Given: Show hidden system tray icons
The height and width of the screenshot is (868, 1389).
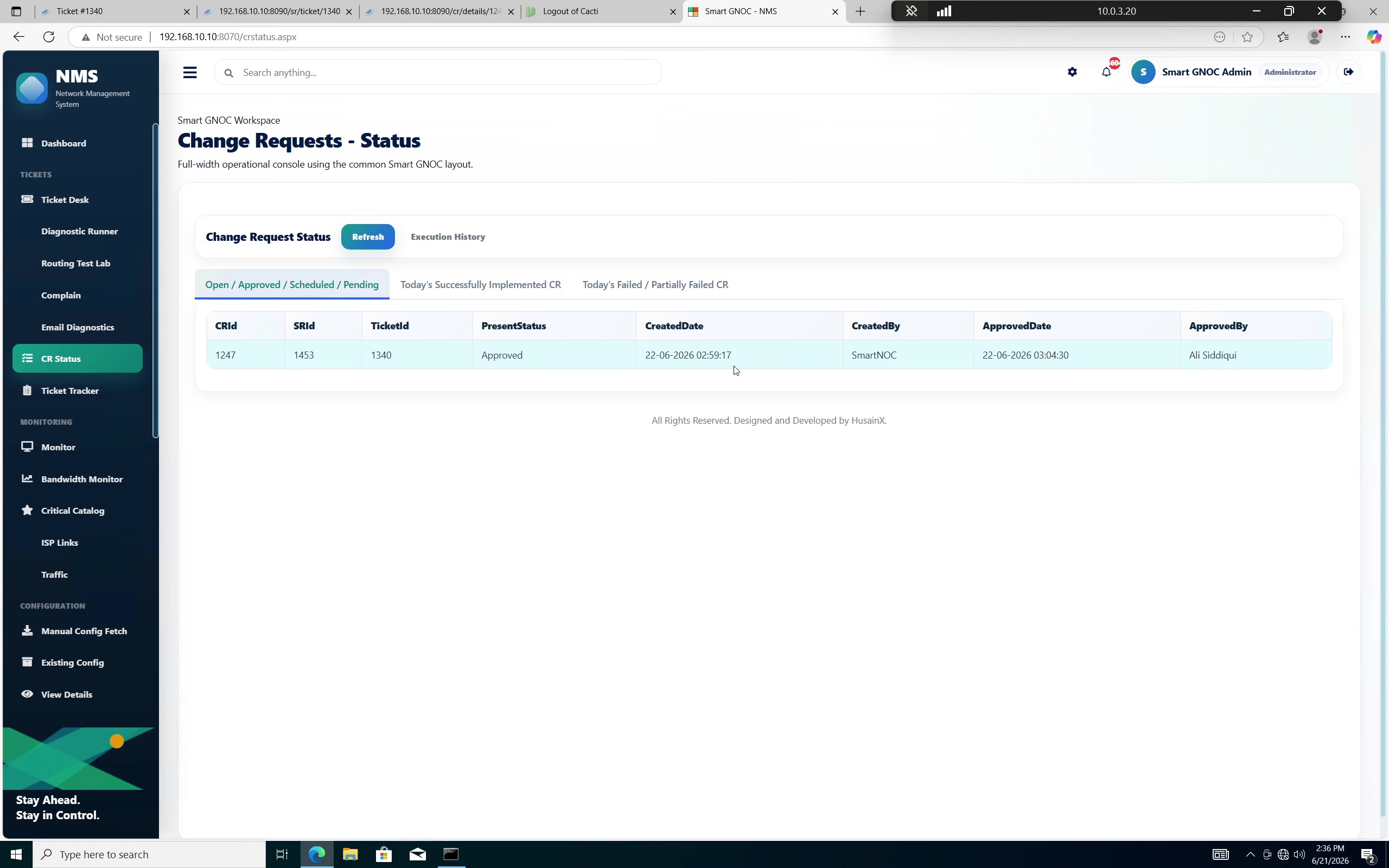Looking at the screenshot, I should [1250, 855].
